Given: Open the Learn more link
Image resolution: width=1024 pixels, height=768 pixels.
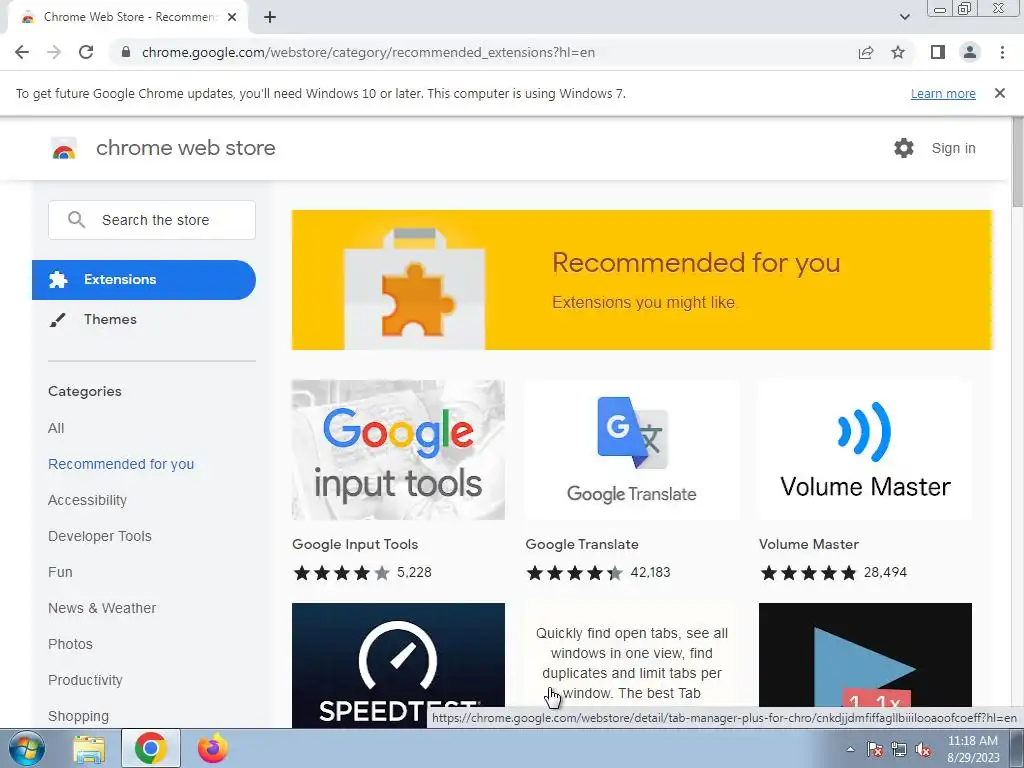Looking at the screenshot, I should tap(943, 93).
